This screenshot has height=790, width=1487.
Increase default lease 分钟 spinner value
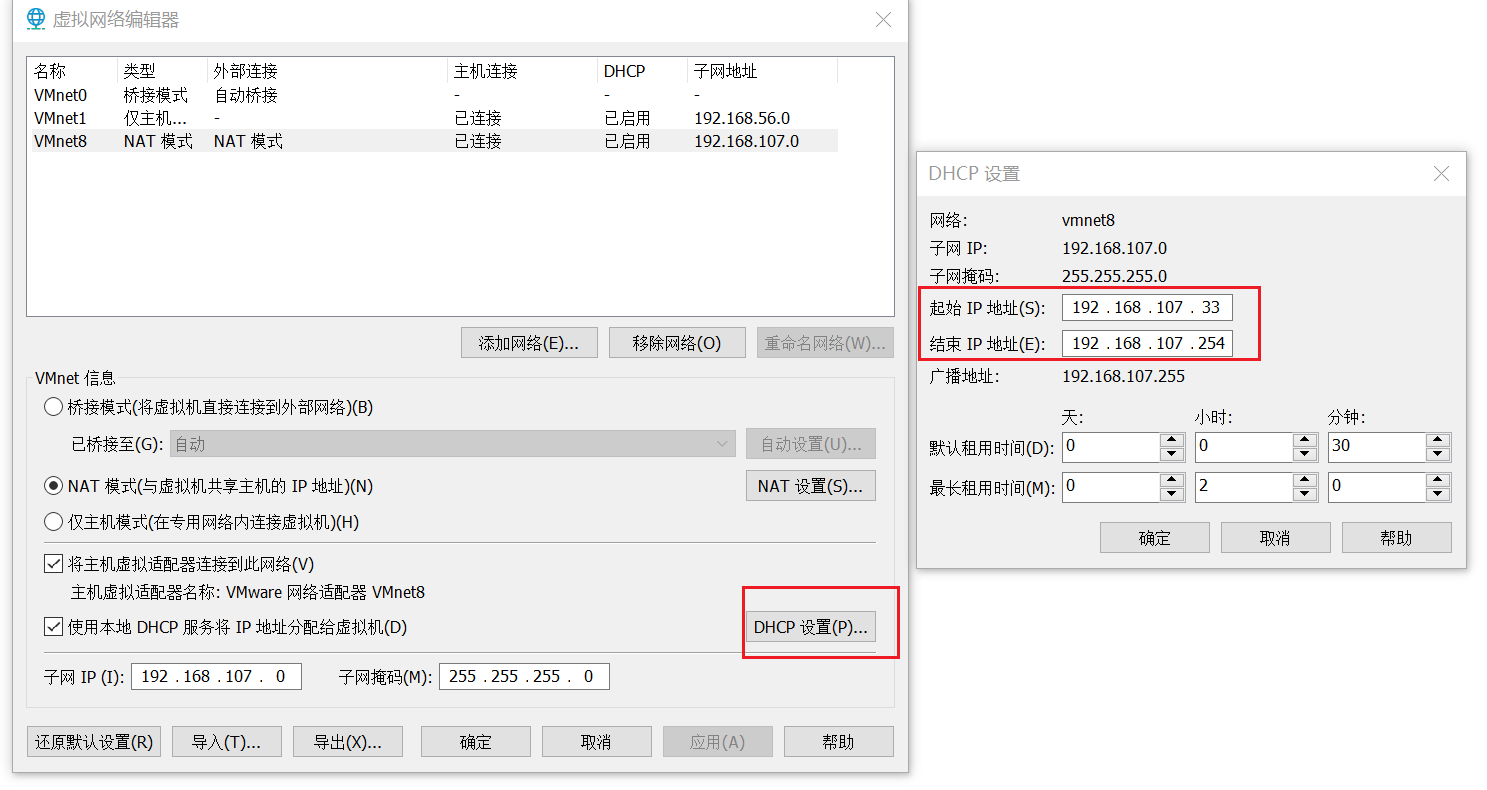(1438, 439)
